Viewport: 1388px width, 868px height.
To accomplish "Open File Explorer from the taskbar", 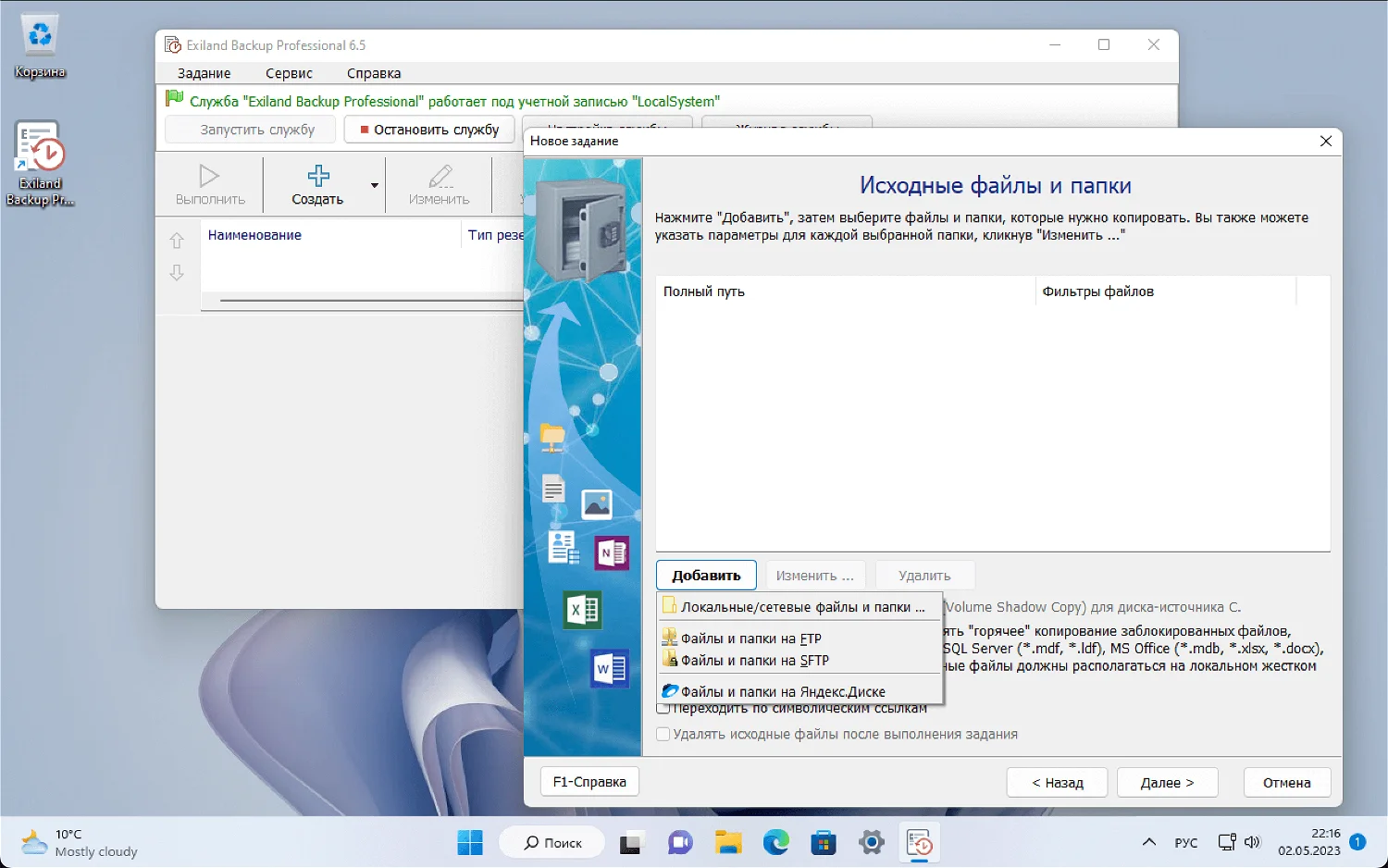I will point(728,843).
